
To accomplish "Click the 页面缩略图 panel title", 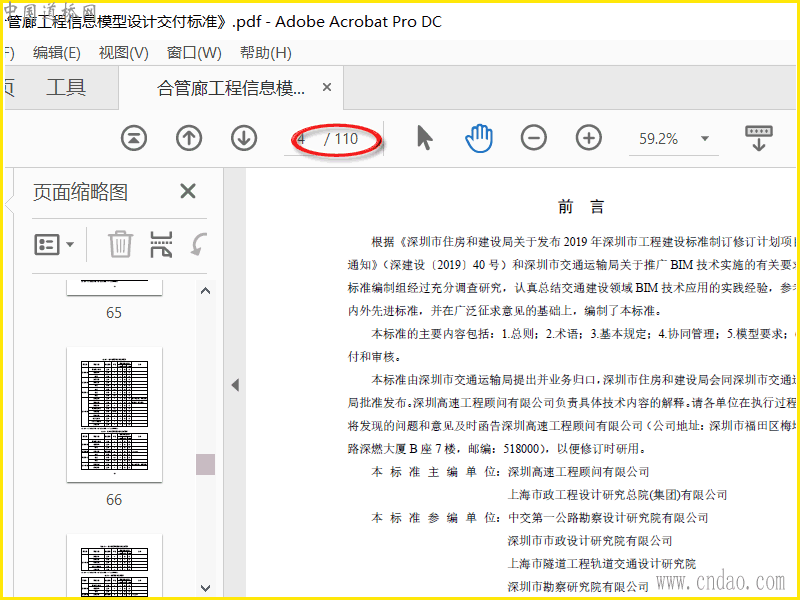I will click(x=81, y=192).
